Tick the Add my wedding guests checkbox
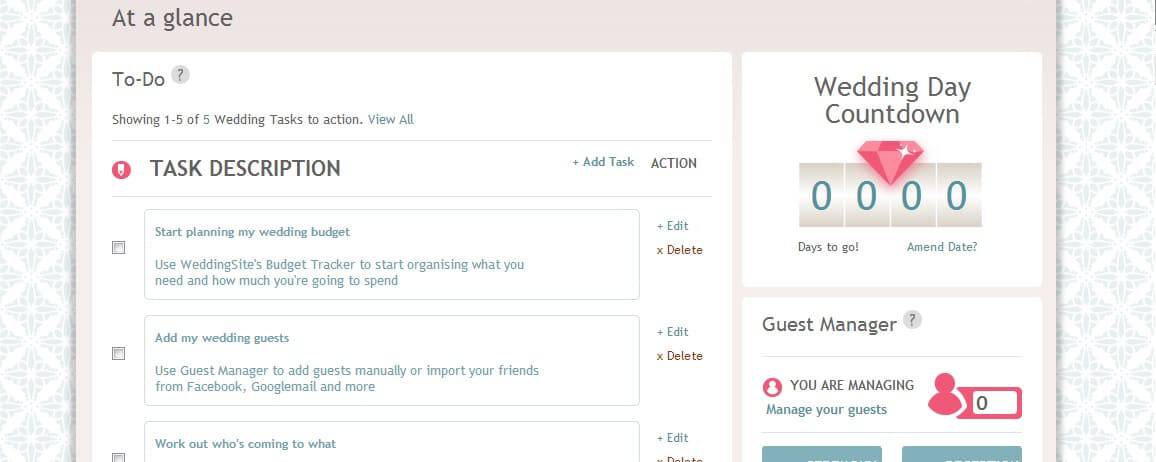This screenshot has height=462, width=1156. (119, 354)
